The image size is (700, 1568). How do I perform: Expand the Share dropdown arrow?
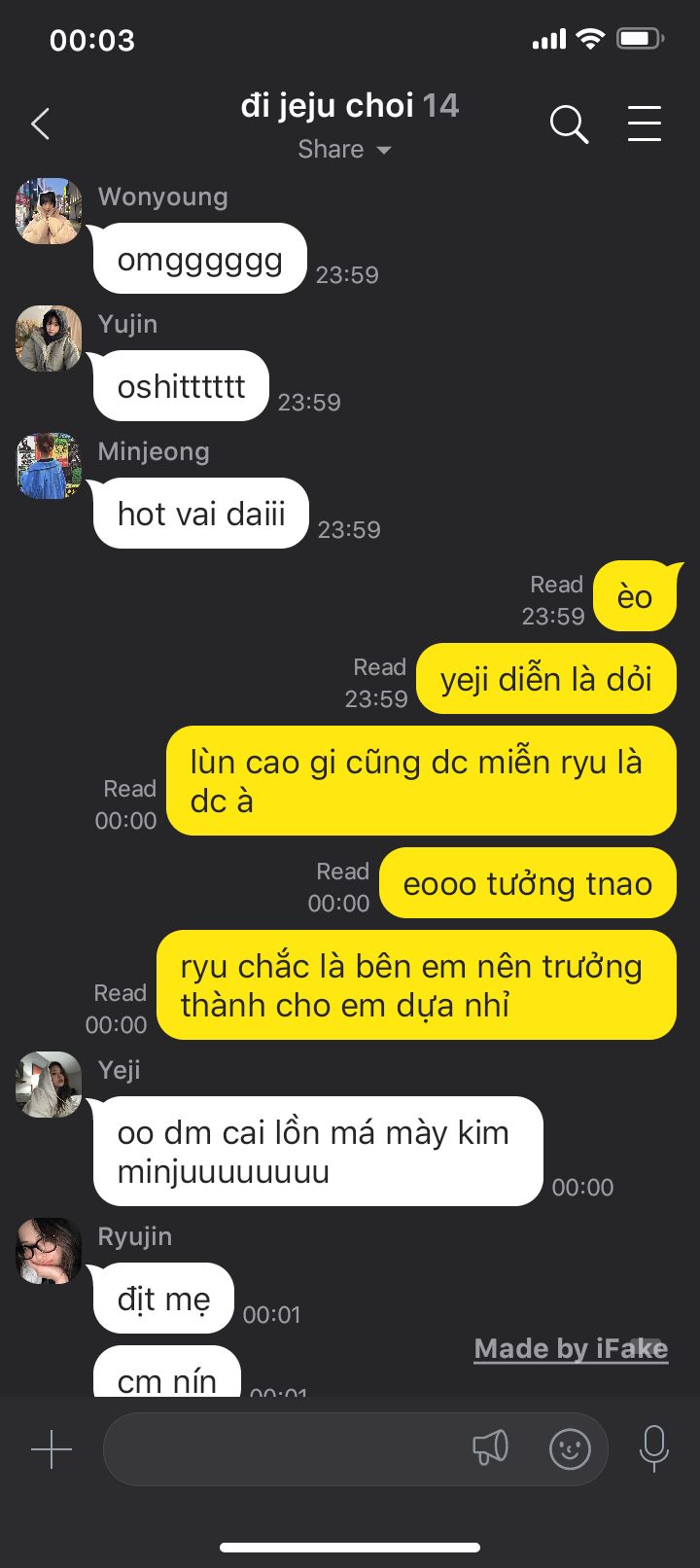pyautogui.click(x=383, y=150)
